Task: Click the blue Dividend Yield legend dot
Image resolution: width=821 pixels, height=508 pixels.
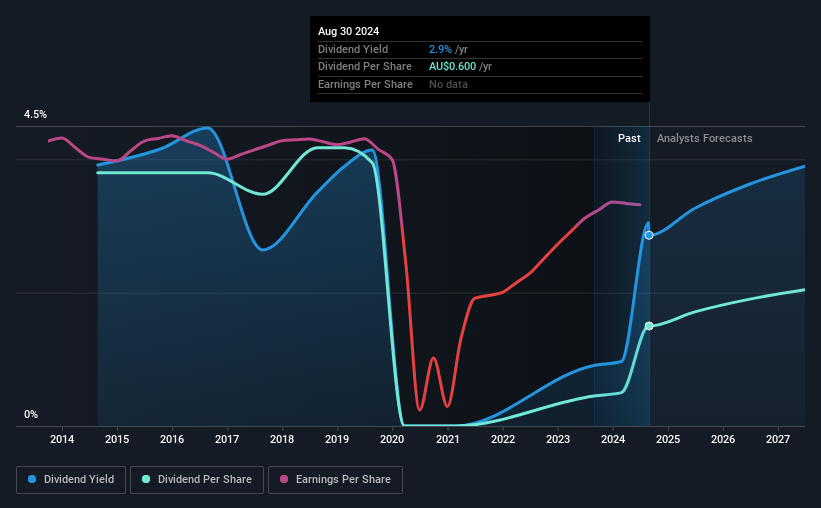Action: [32, 479]
